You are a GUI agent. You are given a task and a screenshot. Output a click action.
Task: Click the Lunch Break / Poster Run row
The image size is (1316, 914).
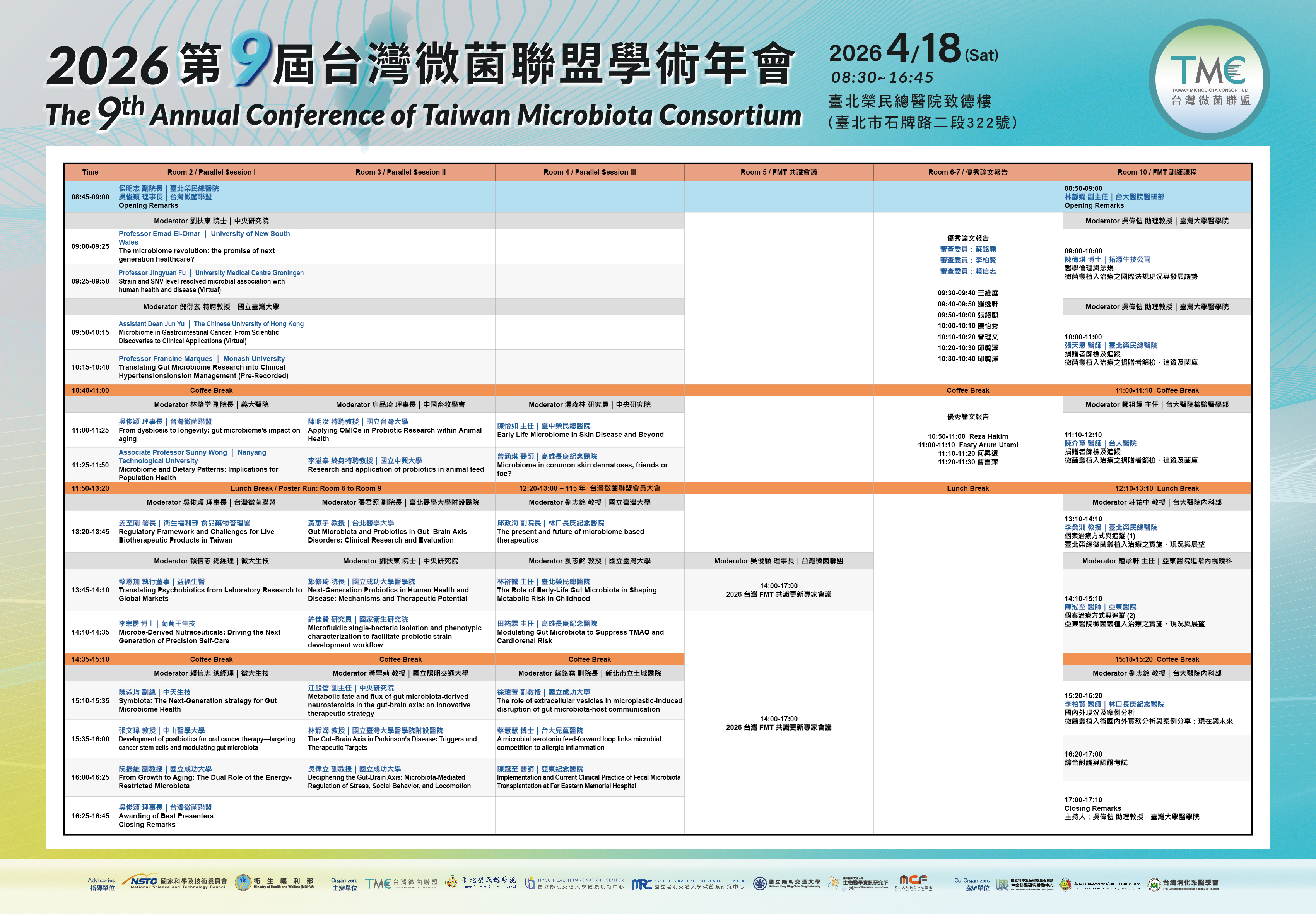(306, 488)
